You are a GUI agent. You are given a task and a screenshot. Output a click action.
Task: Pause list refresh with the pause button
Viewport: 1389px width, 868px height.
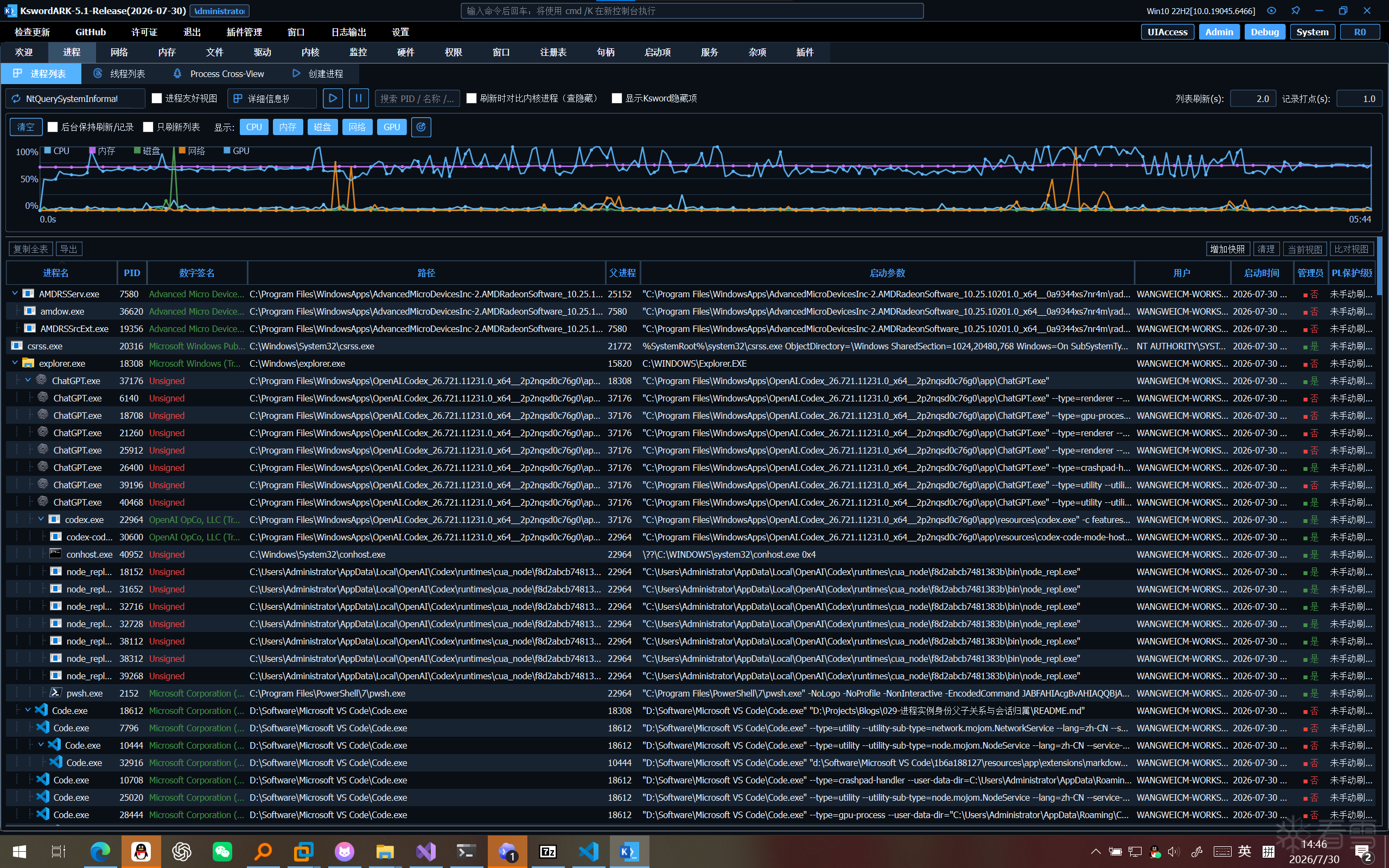click(359, 98)
